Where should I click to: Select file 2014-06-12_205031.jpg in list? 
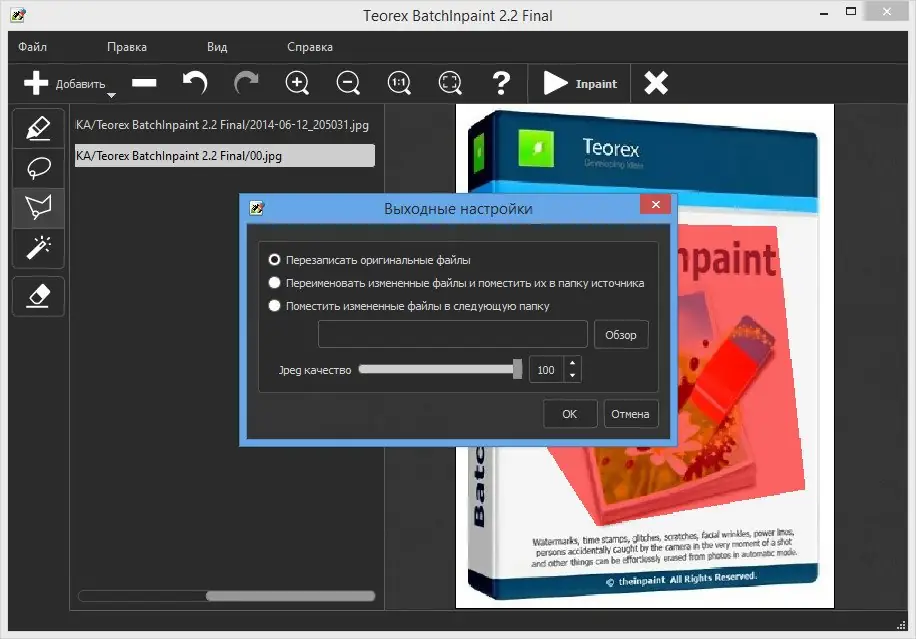click(x=225, y=125)
